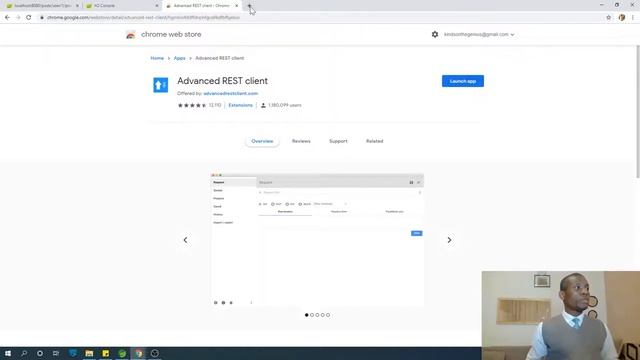
Task: Click the address bar URL
Action: click(143, 17)
